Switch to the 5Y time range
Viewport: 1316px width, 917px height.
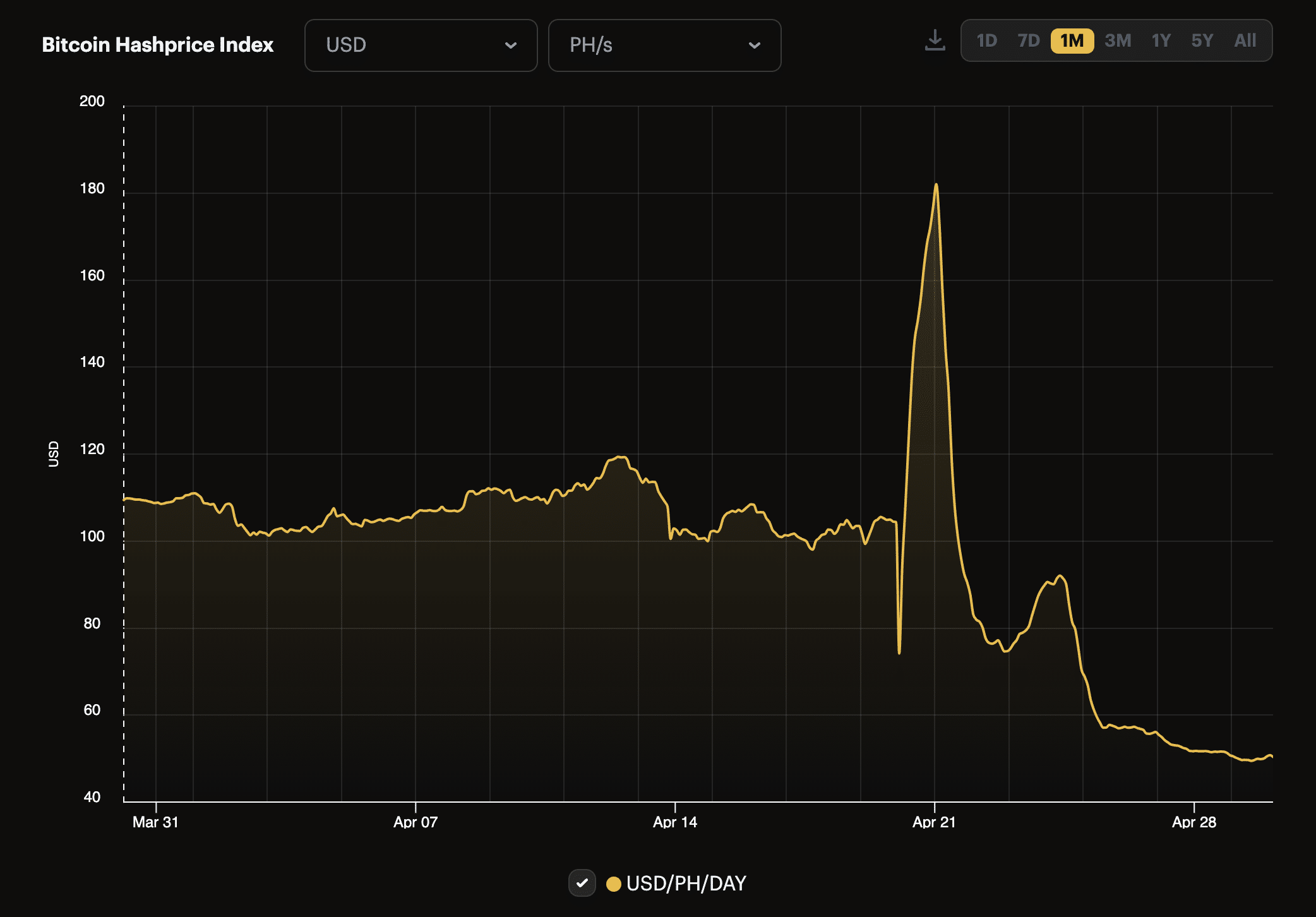pyautogui.click(x=1202, y=41)
